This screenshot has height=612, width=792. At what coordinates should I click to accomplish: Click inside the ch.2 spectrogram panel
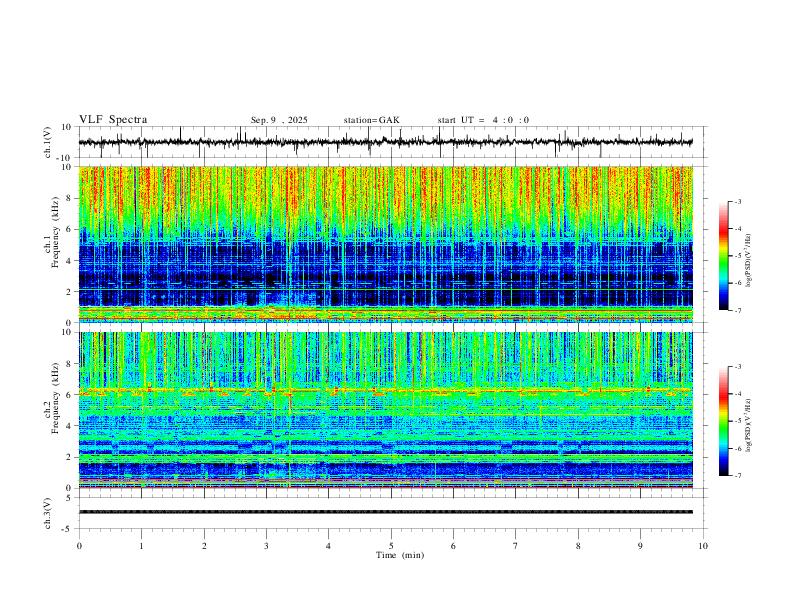coord(386,410)
